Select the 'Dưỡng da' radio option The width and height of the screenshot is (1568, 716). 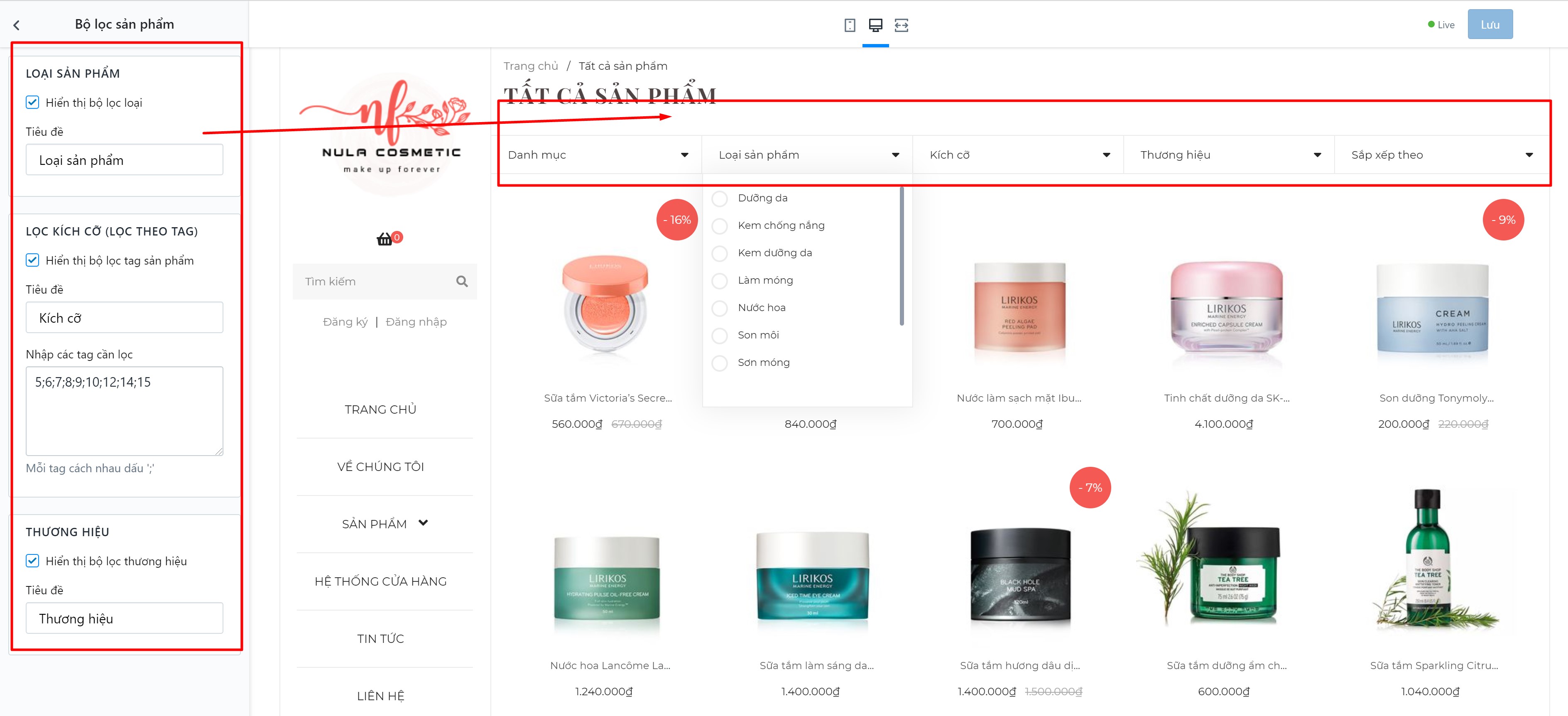coord(720,199)
